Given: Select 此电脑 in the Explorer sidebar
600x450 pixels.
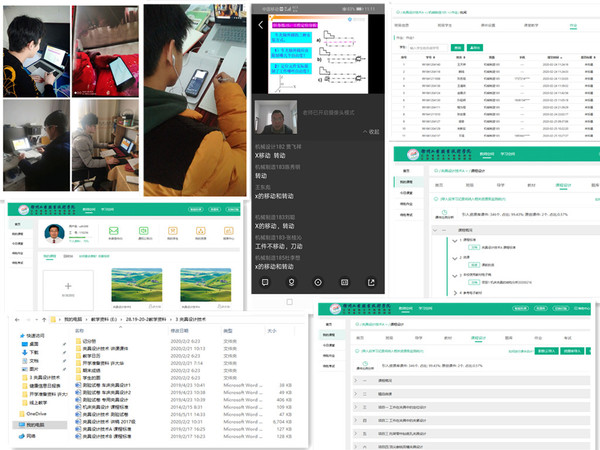Looking at the screenshot, I should point(34,424).
